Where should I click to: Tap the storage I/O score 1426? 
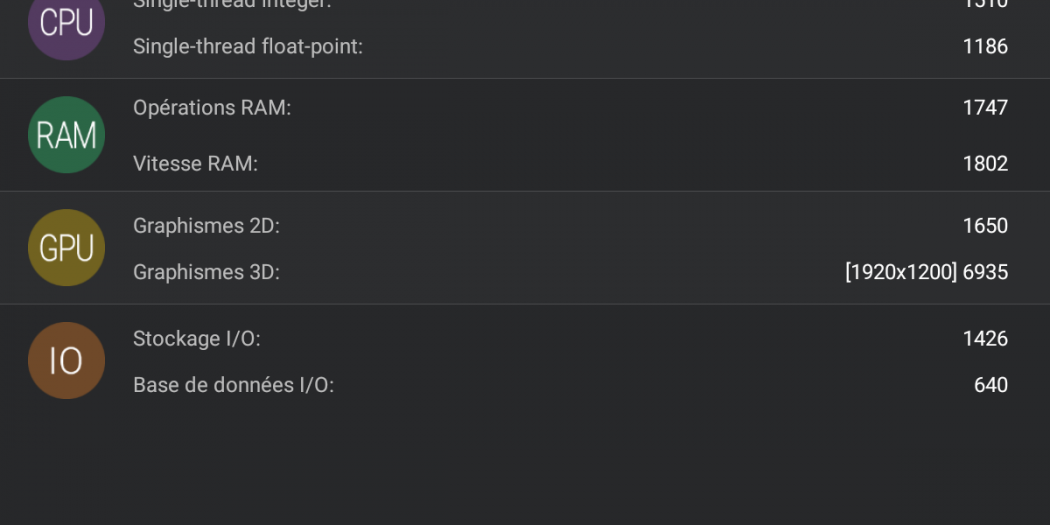(x=985, y=339)
